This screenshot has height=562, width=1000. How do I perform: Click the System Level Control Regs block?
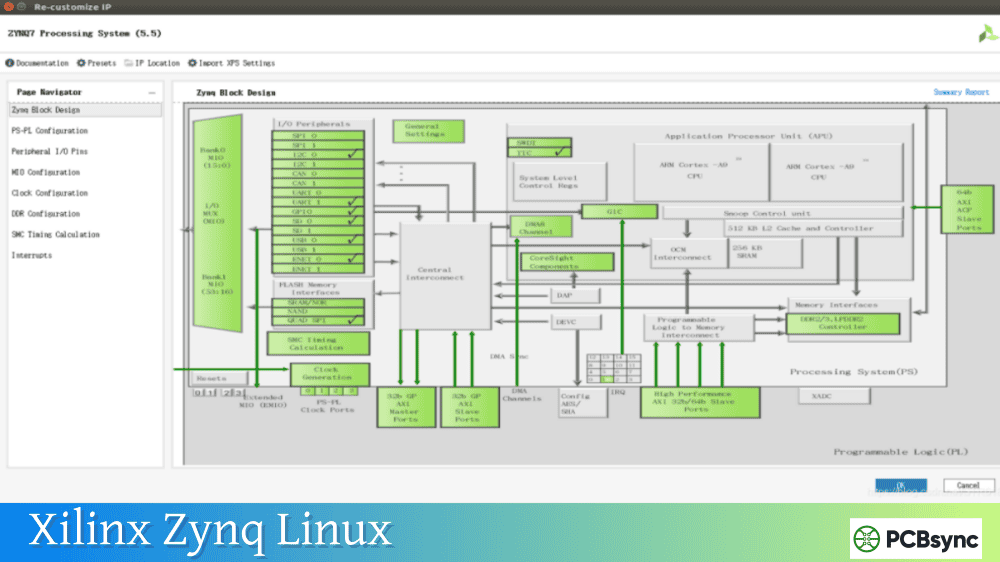[560, 182]
